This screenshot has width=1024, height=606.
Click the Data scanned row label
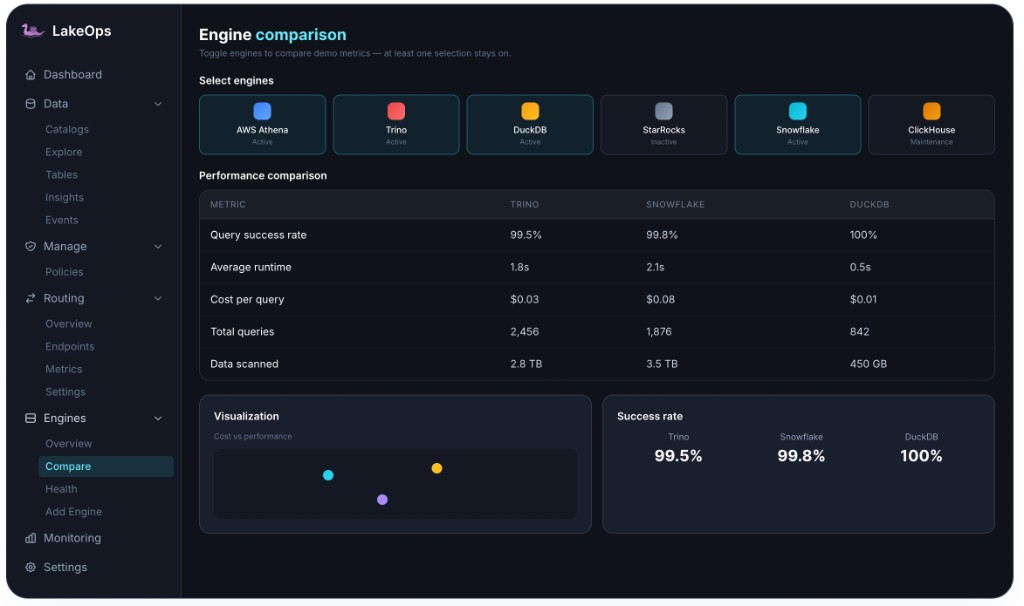[244, 364]
